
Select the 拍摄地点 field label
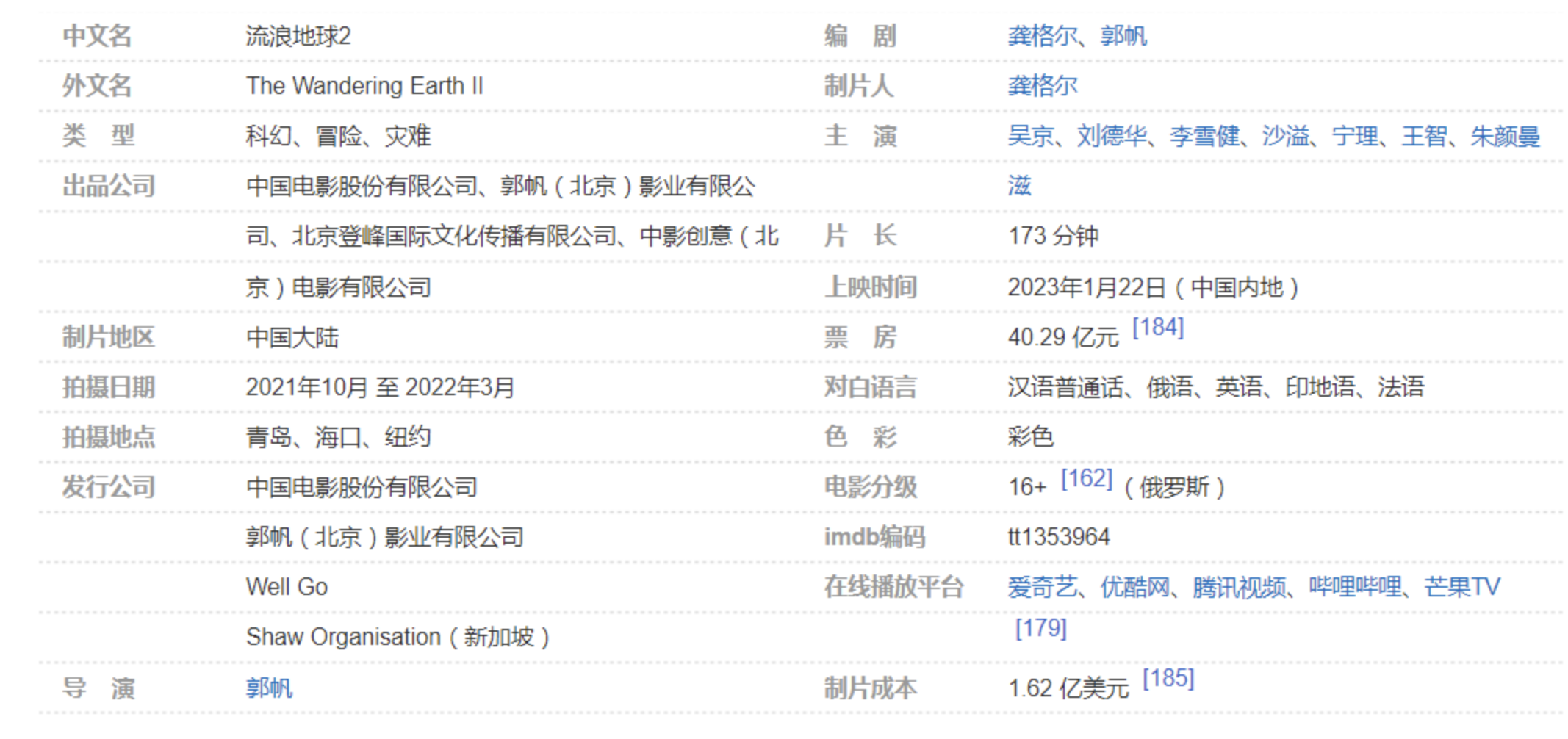(109, 436)
